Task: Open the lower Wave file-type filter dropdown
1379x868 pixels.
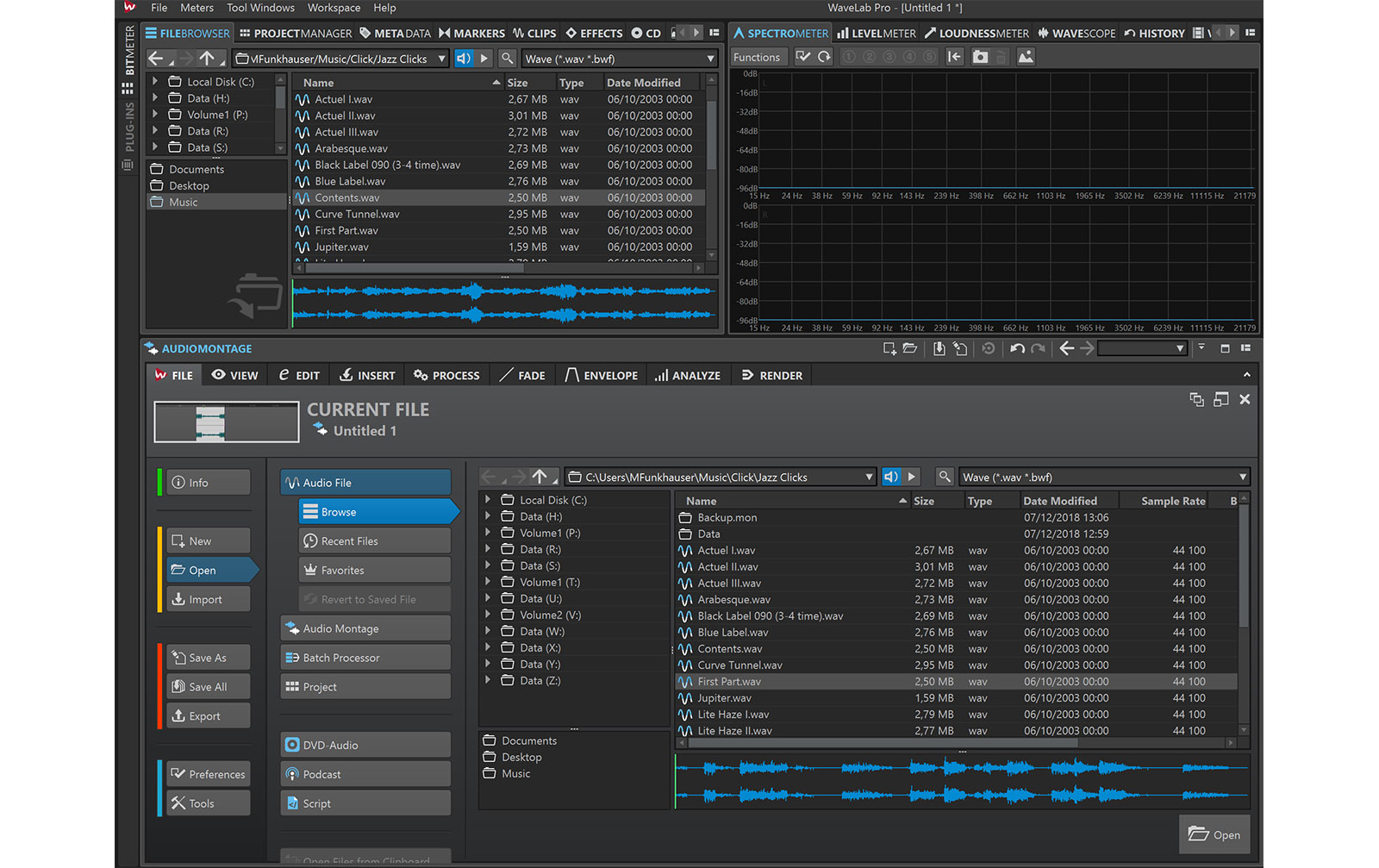Action: click(1243, 477)
